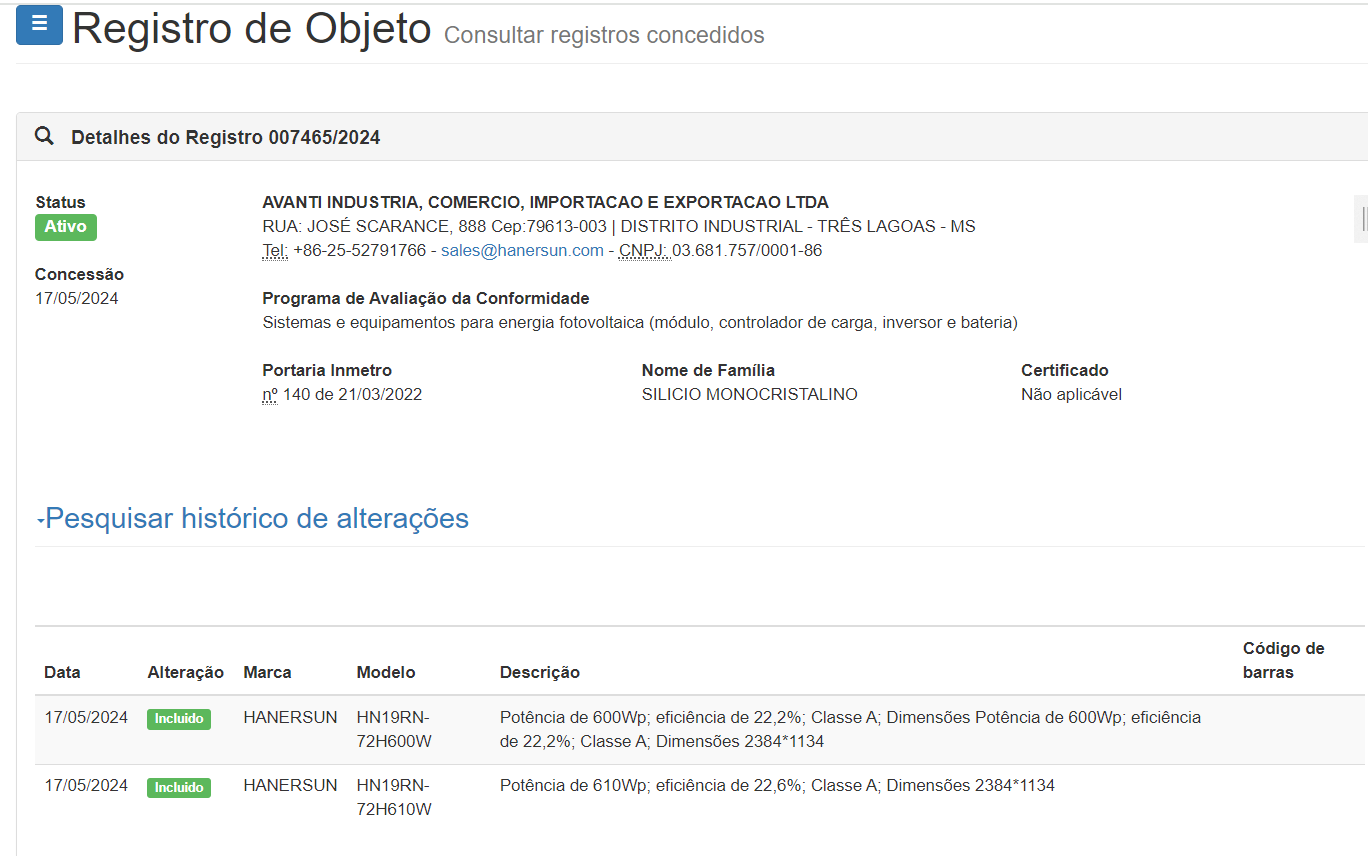
Task: Open the sales@hanersun.com email link
Action: pos(522,251)
